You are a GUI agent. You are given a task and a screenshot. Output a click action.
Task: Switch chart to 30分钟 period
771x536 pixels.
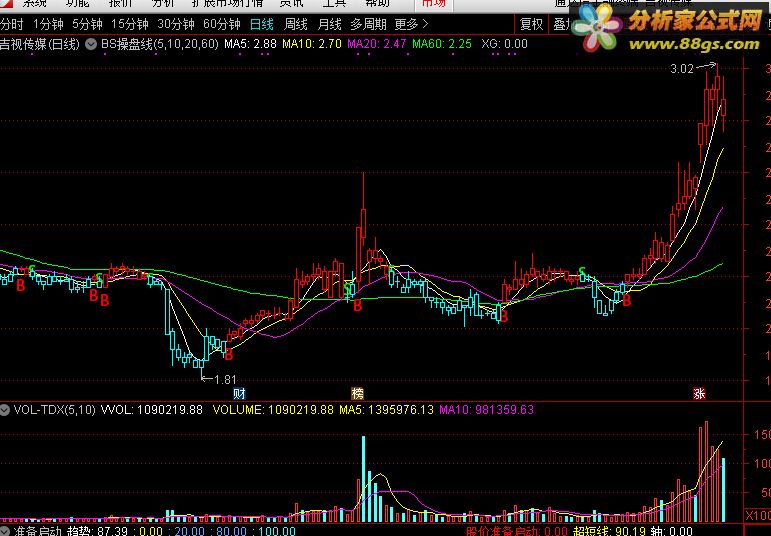click(x=176, y=24)
